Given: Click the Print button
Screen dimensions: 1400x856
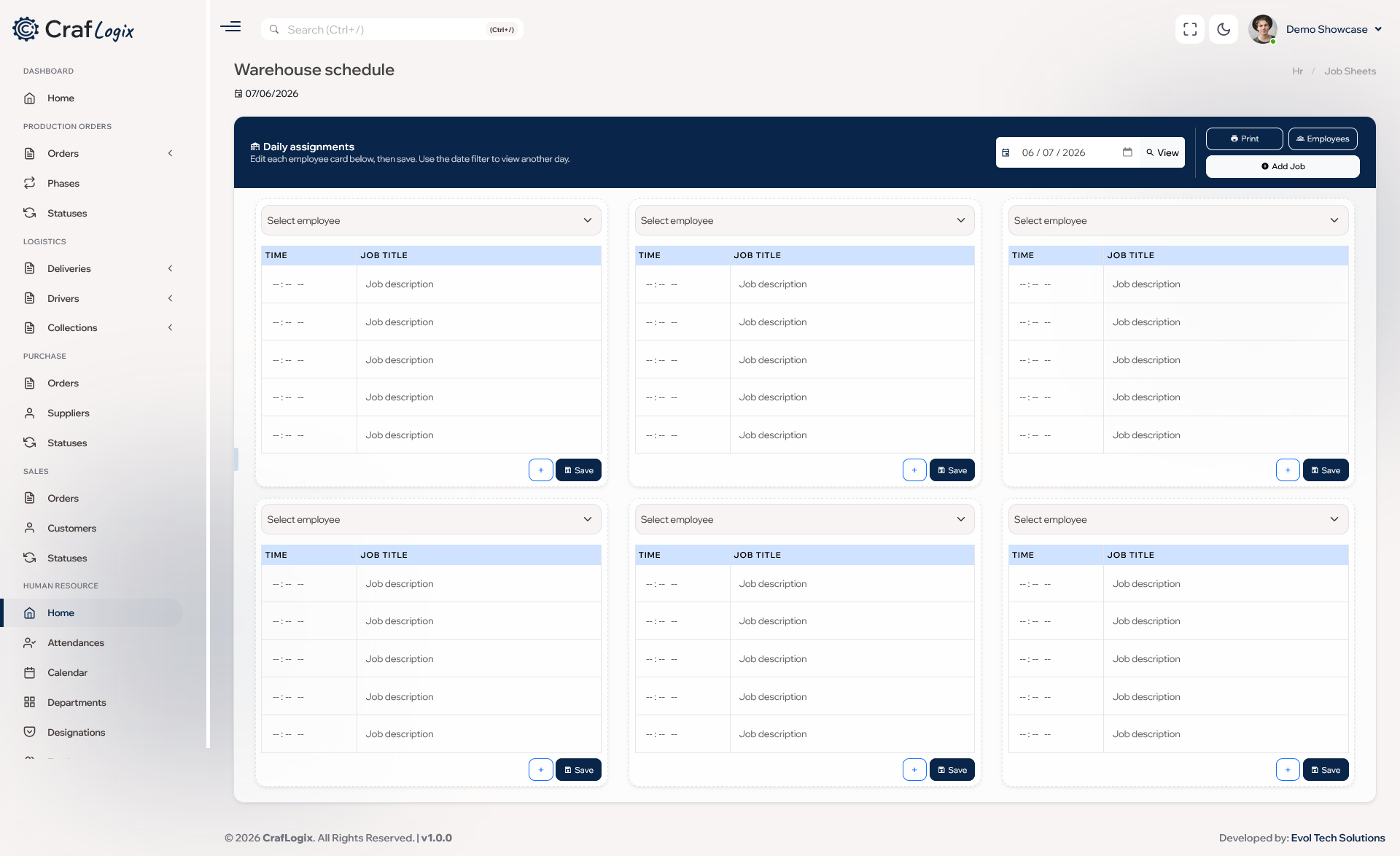Looking at the screenshot, I should [x=1244, y=139].
